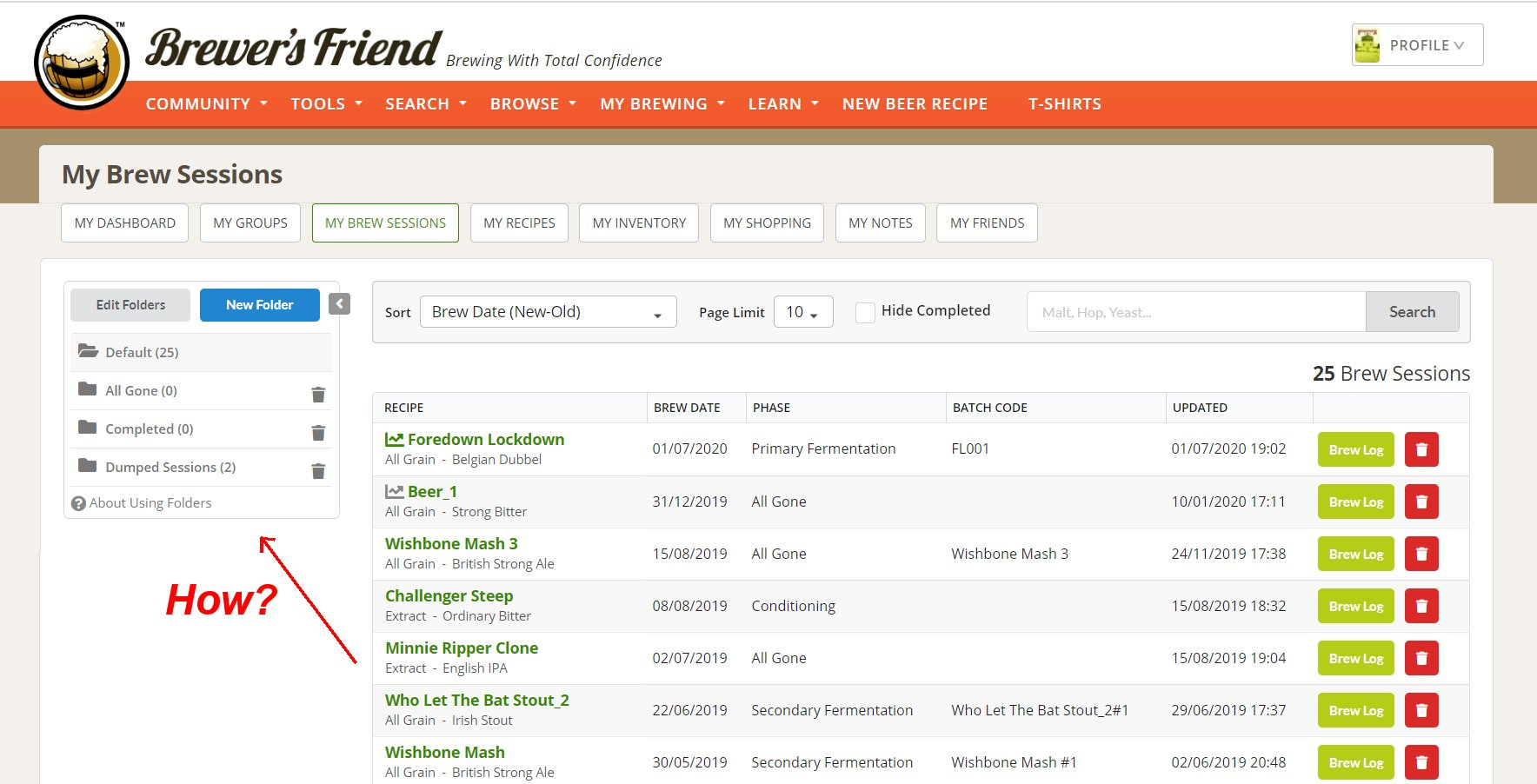Delete the Beer_1 brew session
Image resolution: width=1537 pixels, height=784 pixels.
point(1421,502)
